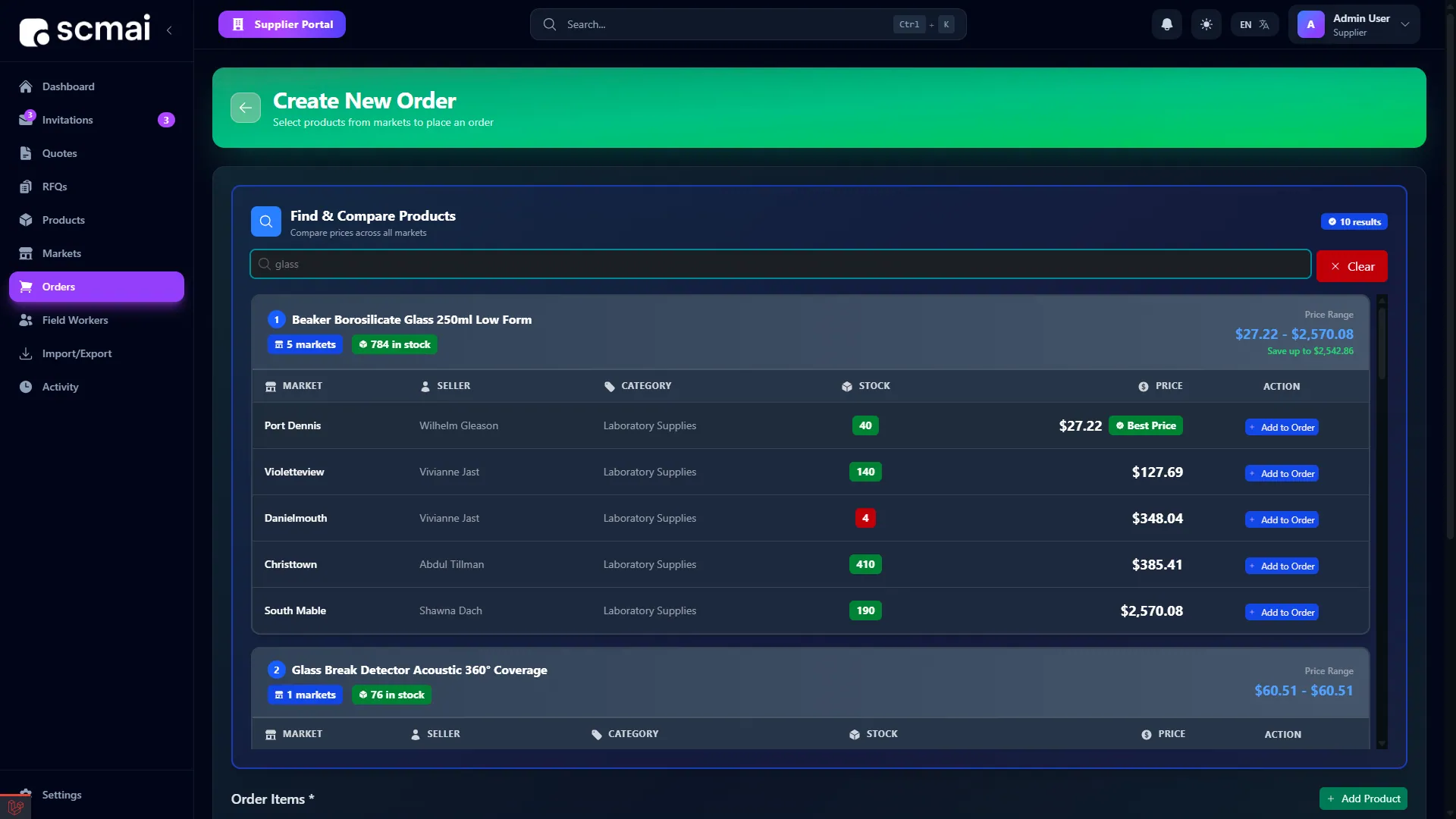Click the Orders cart icon
The height and width of the screenshot is (819, 1456).
(x=26, y=287)
